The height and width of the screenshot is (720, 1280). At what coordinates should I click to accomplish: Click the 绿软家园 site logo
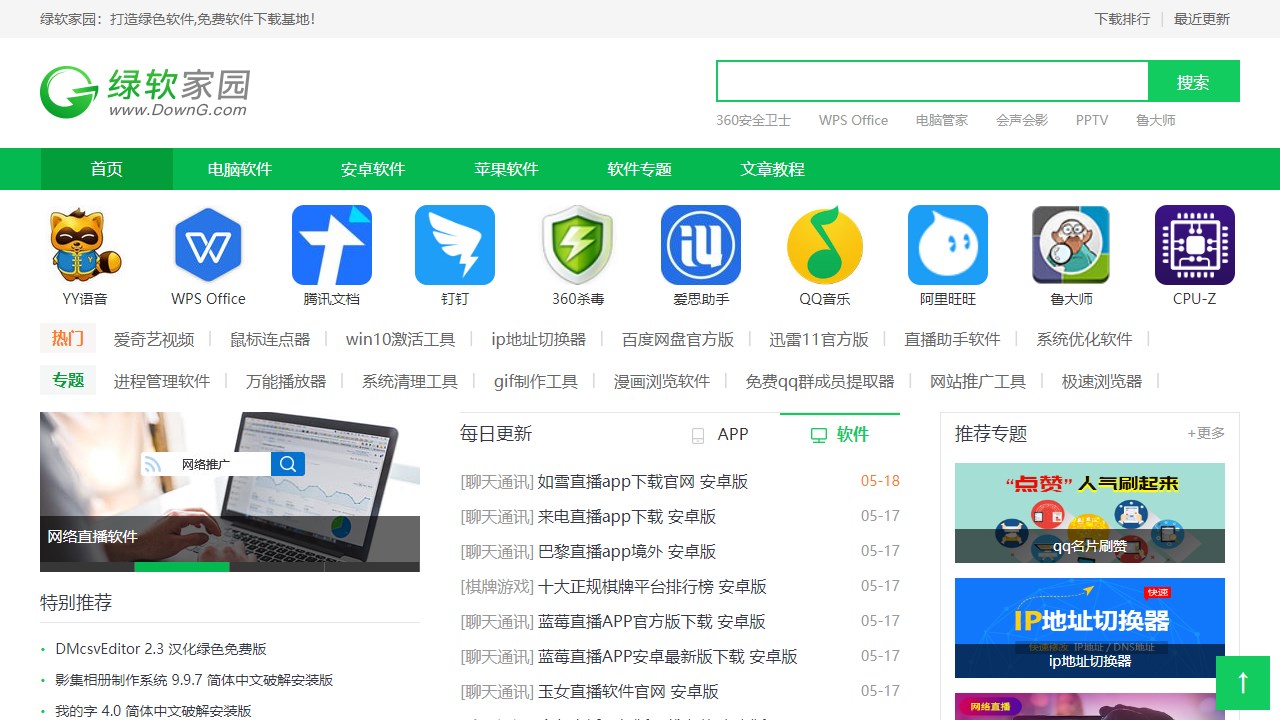[x=145, y=92]
